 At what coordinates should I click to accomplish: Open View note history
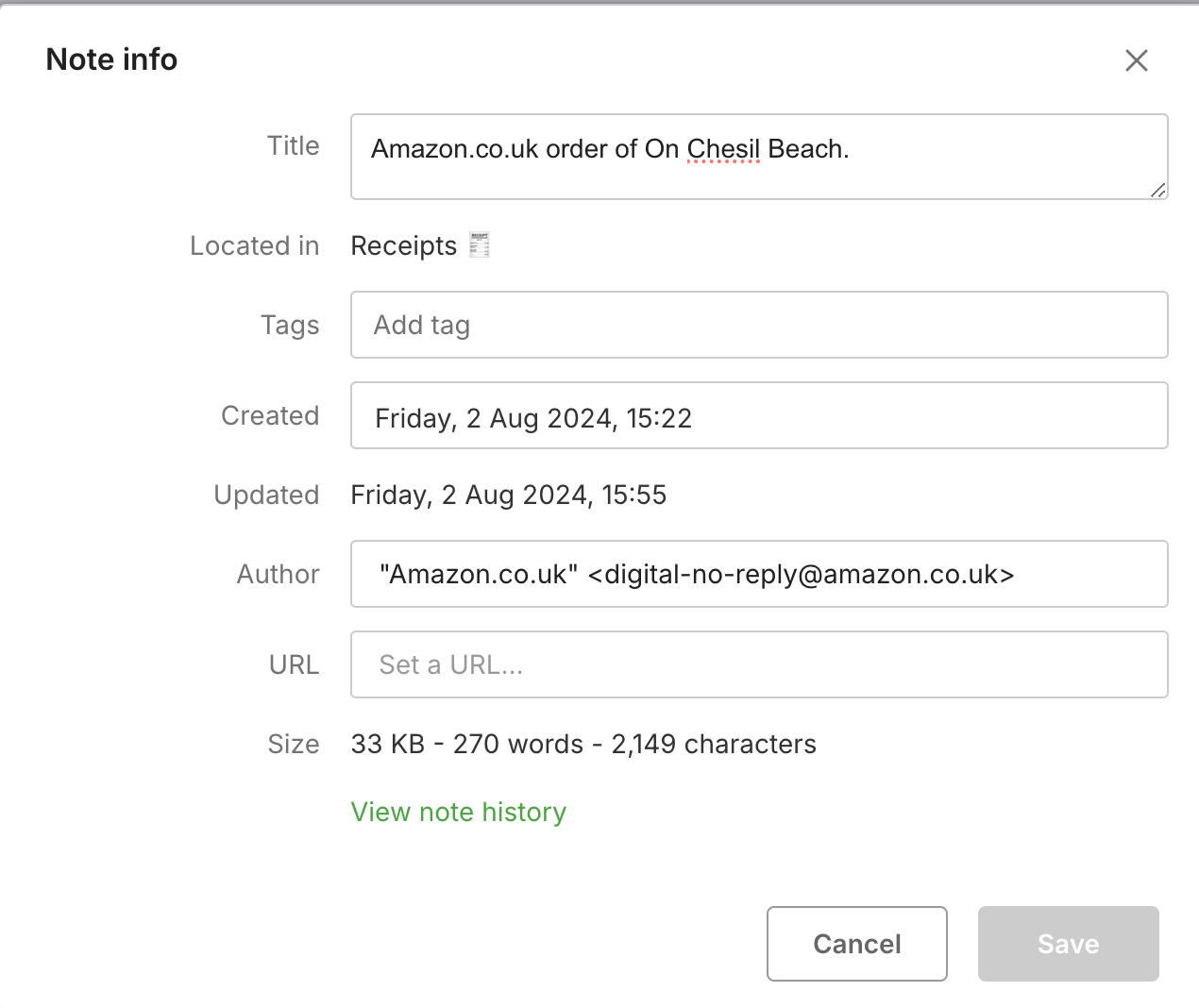click(x=458, y=812)
